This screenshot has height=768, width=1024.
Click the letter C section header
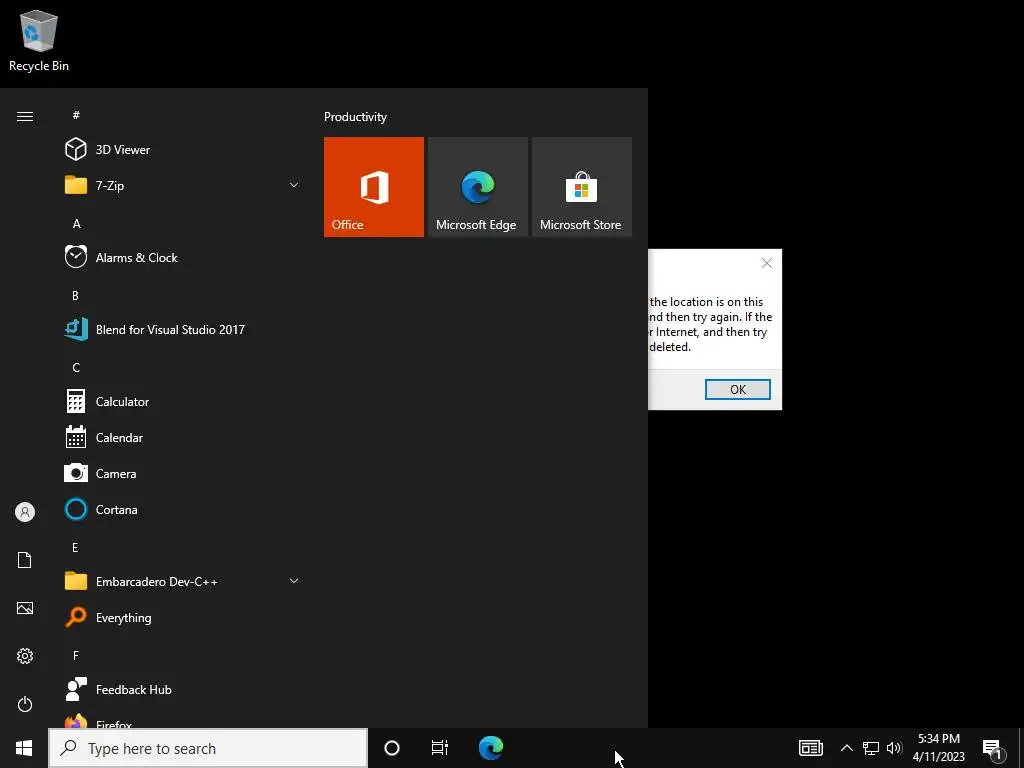coord(76,367)
